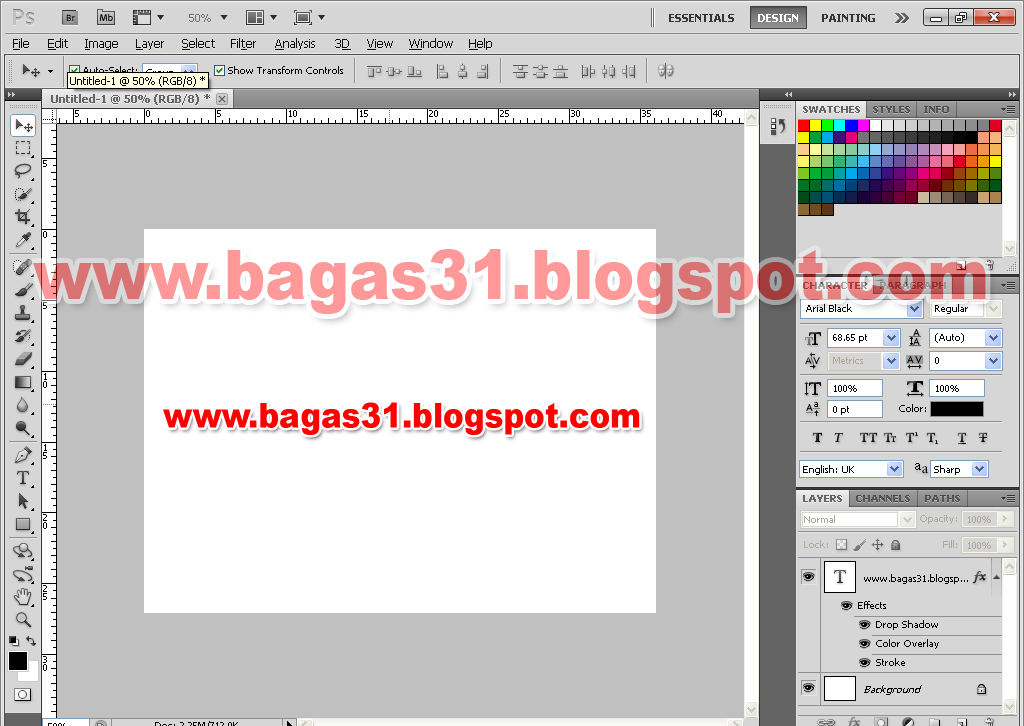Launch Mini Bridge from the top bar
1024x726 pixels.
click(x=106, y=18)
